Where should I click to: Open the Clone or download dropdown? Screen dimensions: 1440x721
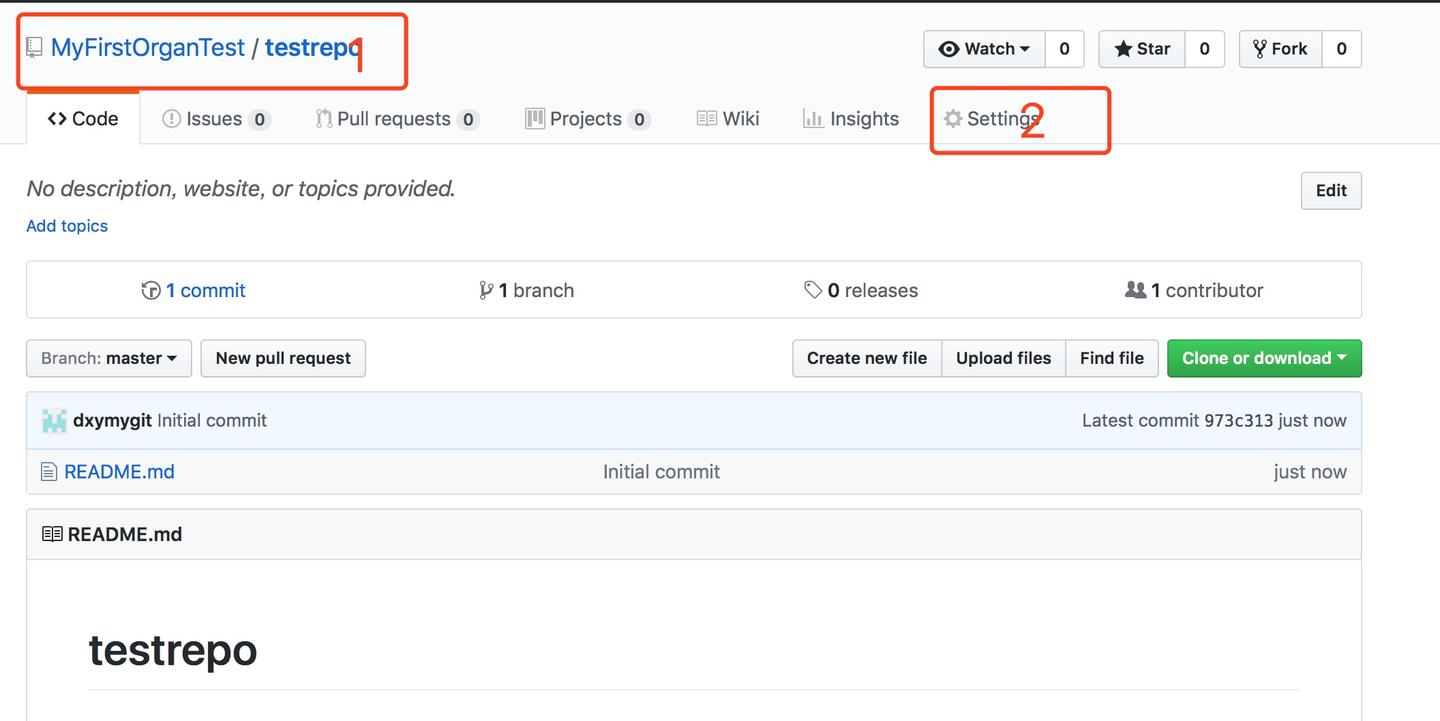click(x=1264, y=358)
